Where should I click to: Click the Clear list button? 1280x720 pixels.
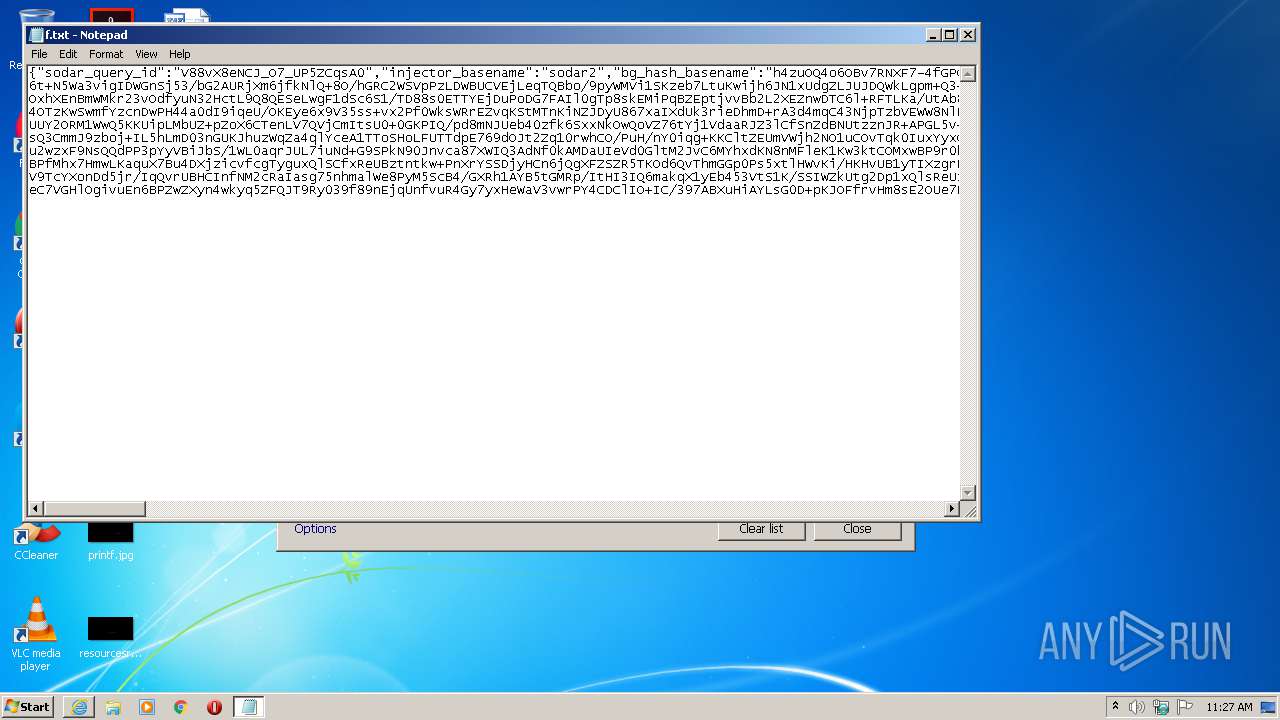761,529
